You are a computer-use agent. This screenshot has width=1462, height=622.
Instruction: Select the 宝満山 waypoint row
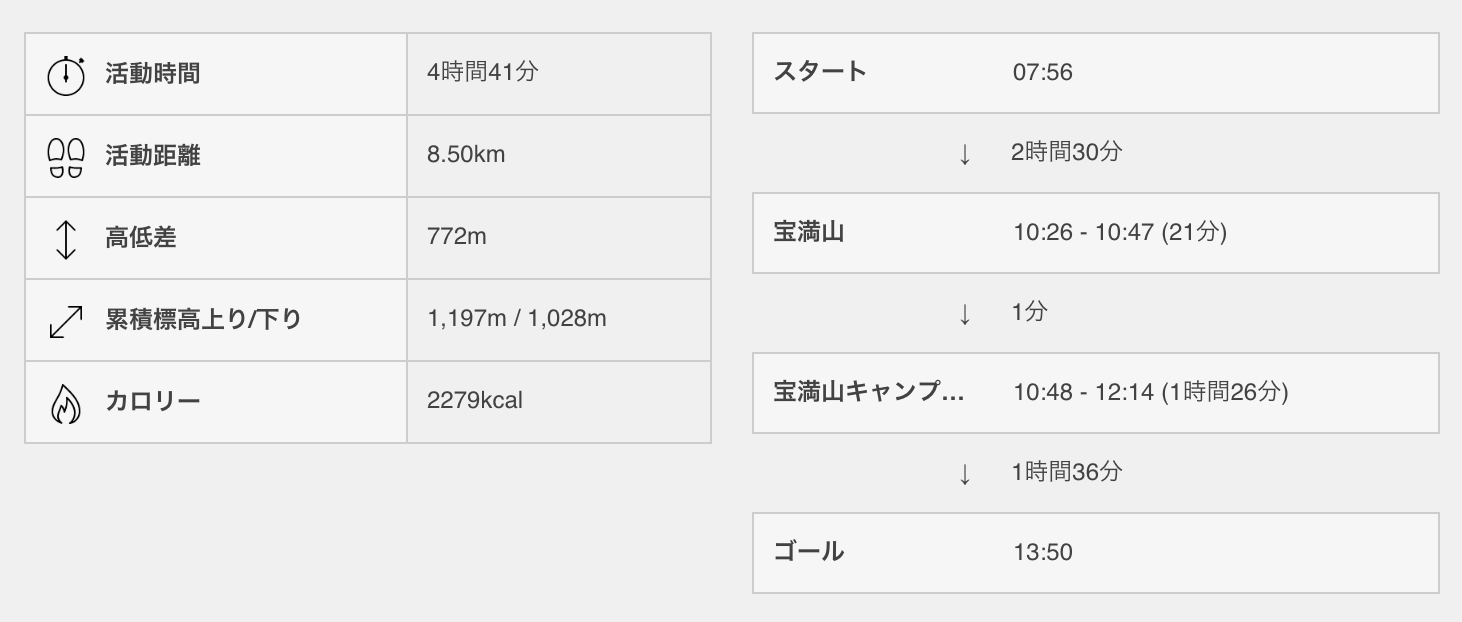(1096, 233)
